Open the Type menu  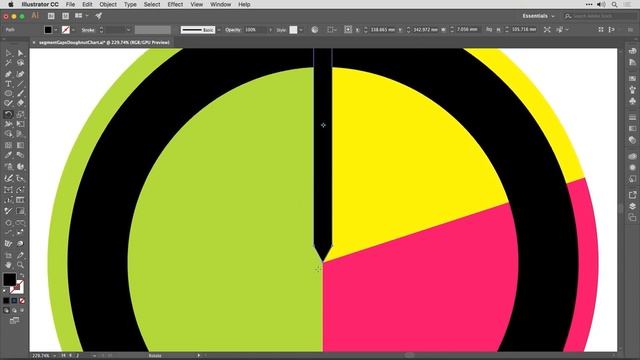tap(130, 4)
